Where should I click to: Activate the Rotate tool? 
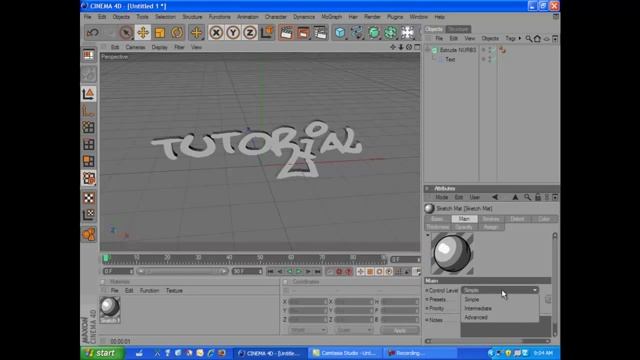[177, 33]
